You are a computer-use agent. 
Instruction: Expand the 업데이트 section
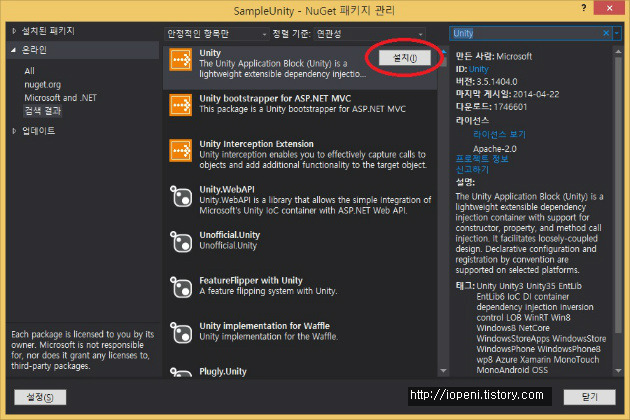point(14,131)
